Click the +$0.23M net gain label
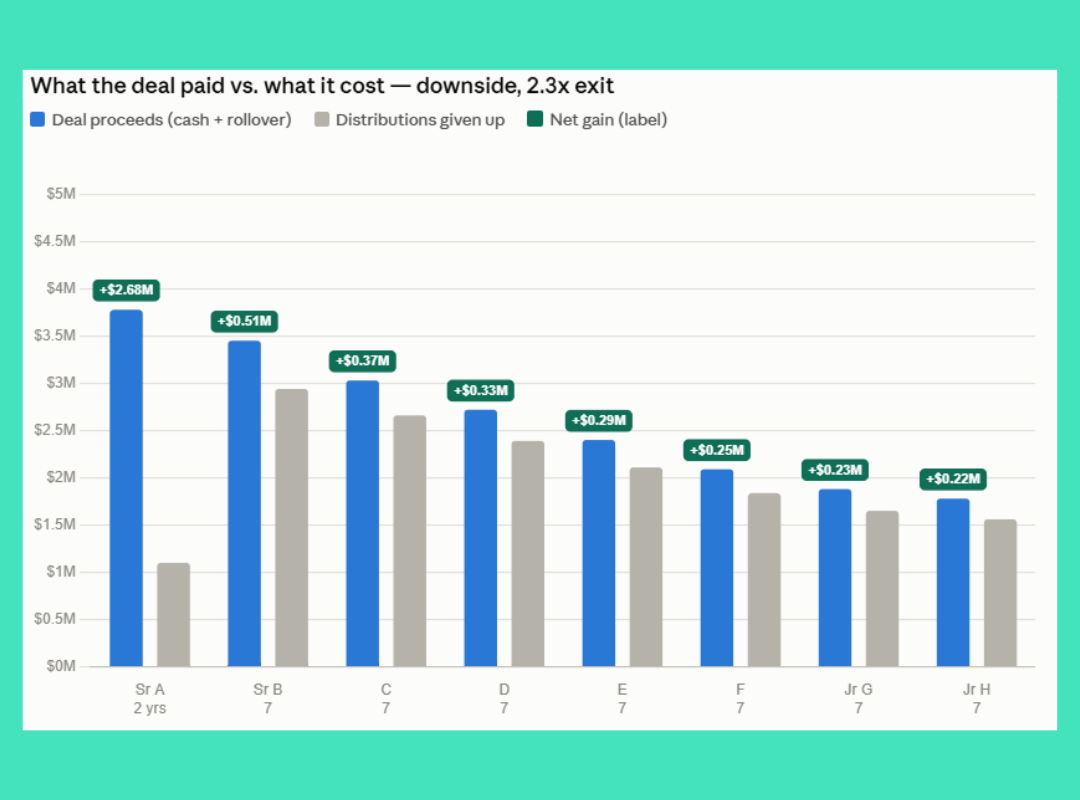 835,470
